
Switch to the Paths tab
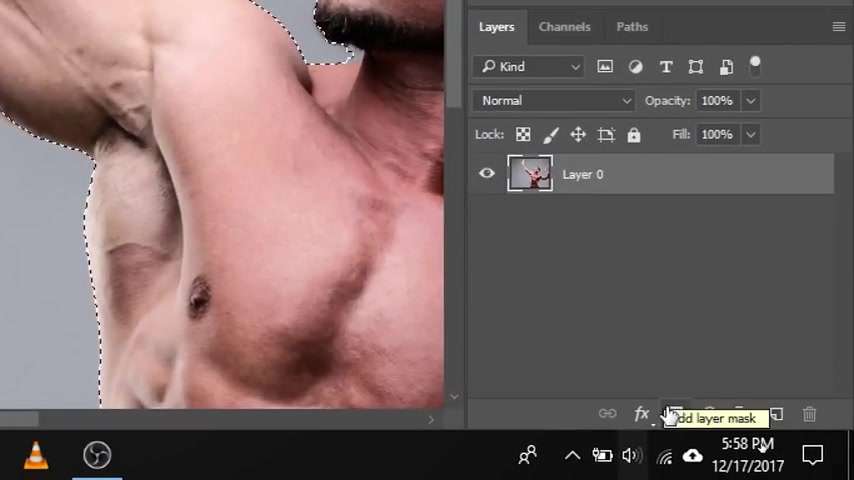point(632,27)
